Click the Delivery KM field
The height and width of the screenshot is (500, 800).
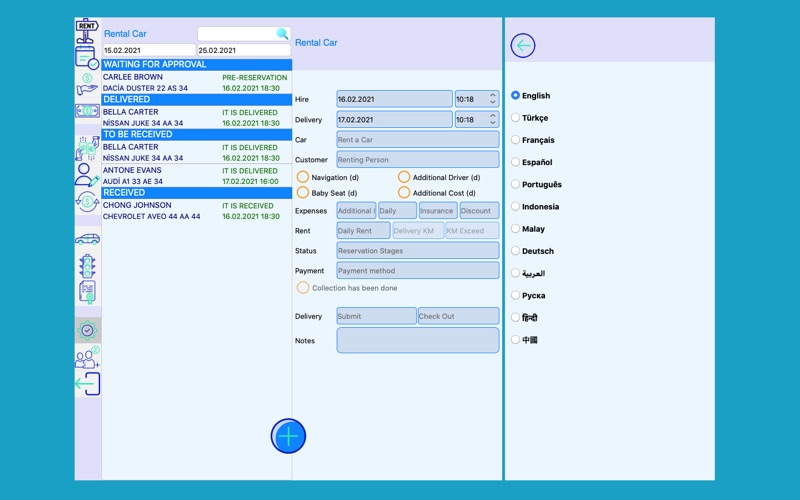(418, 230)
